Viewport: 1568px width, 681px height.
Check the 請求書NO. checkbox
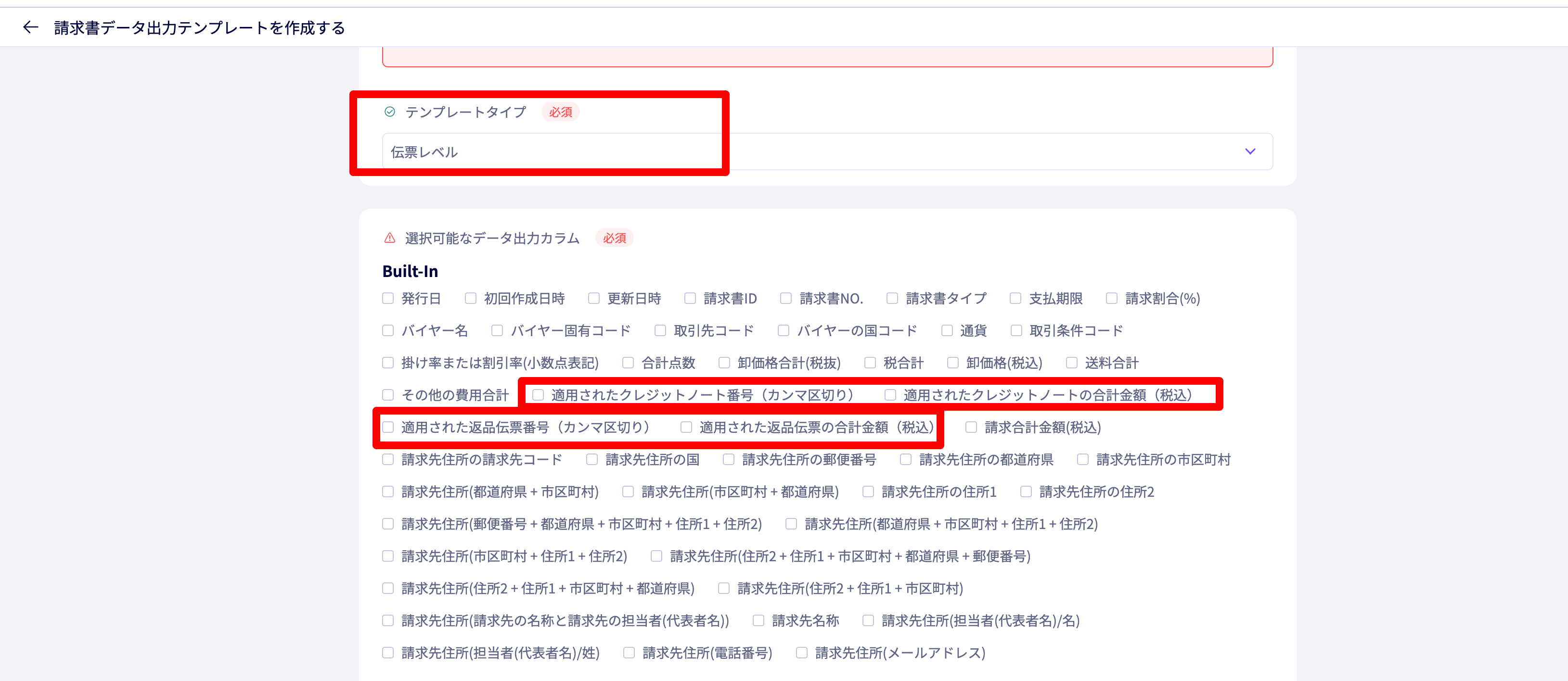point(786,298)
